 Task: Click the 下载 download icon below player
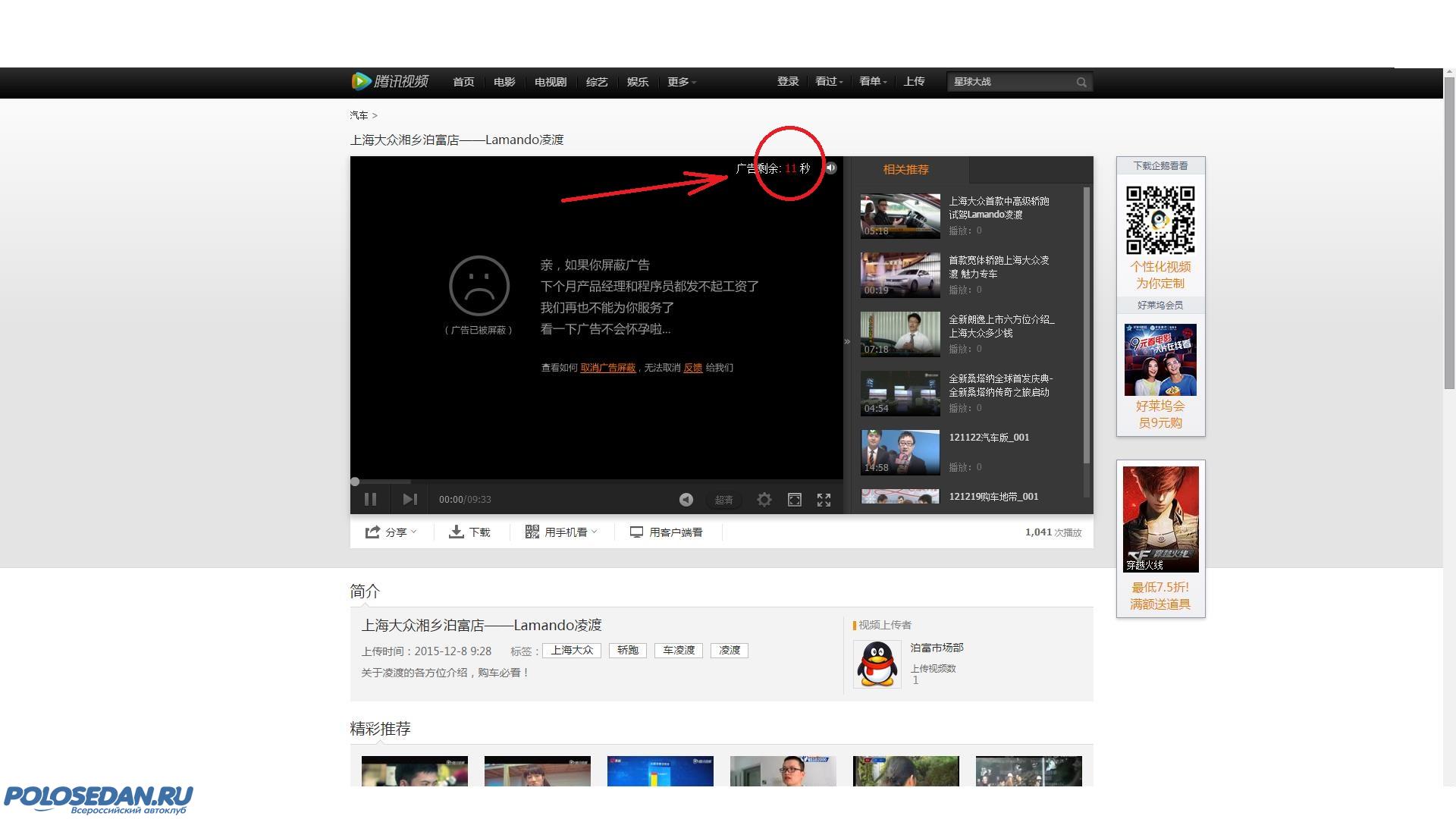pos(457,532)
